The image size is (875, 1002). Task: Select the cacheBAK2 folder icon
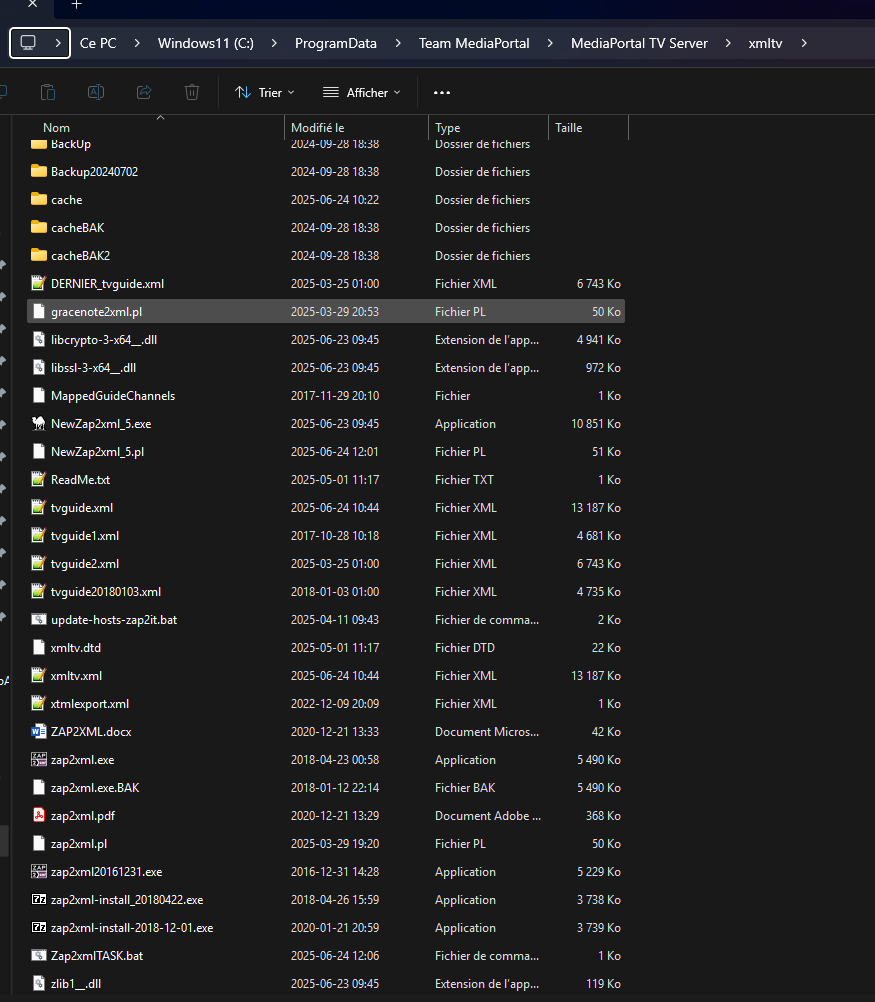(x=39, y=256)
